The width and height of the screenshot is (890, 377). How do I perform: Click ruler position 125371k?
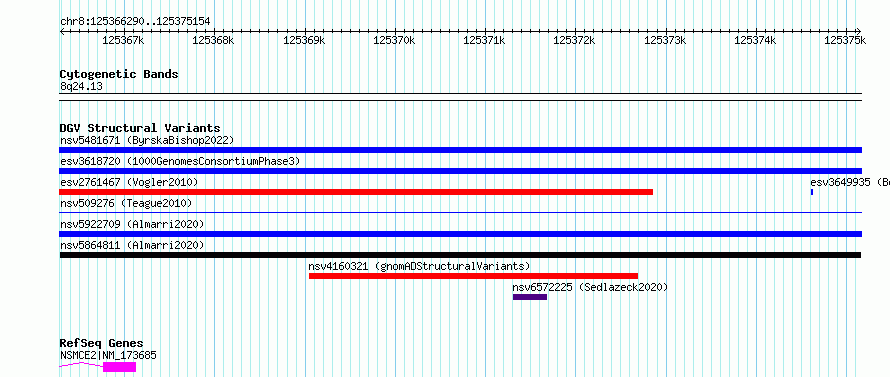(485, 40)
